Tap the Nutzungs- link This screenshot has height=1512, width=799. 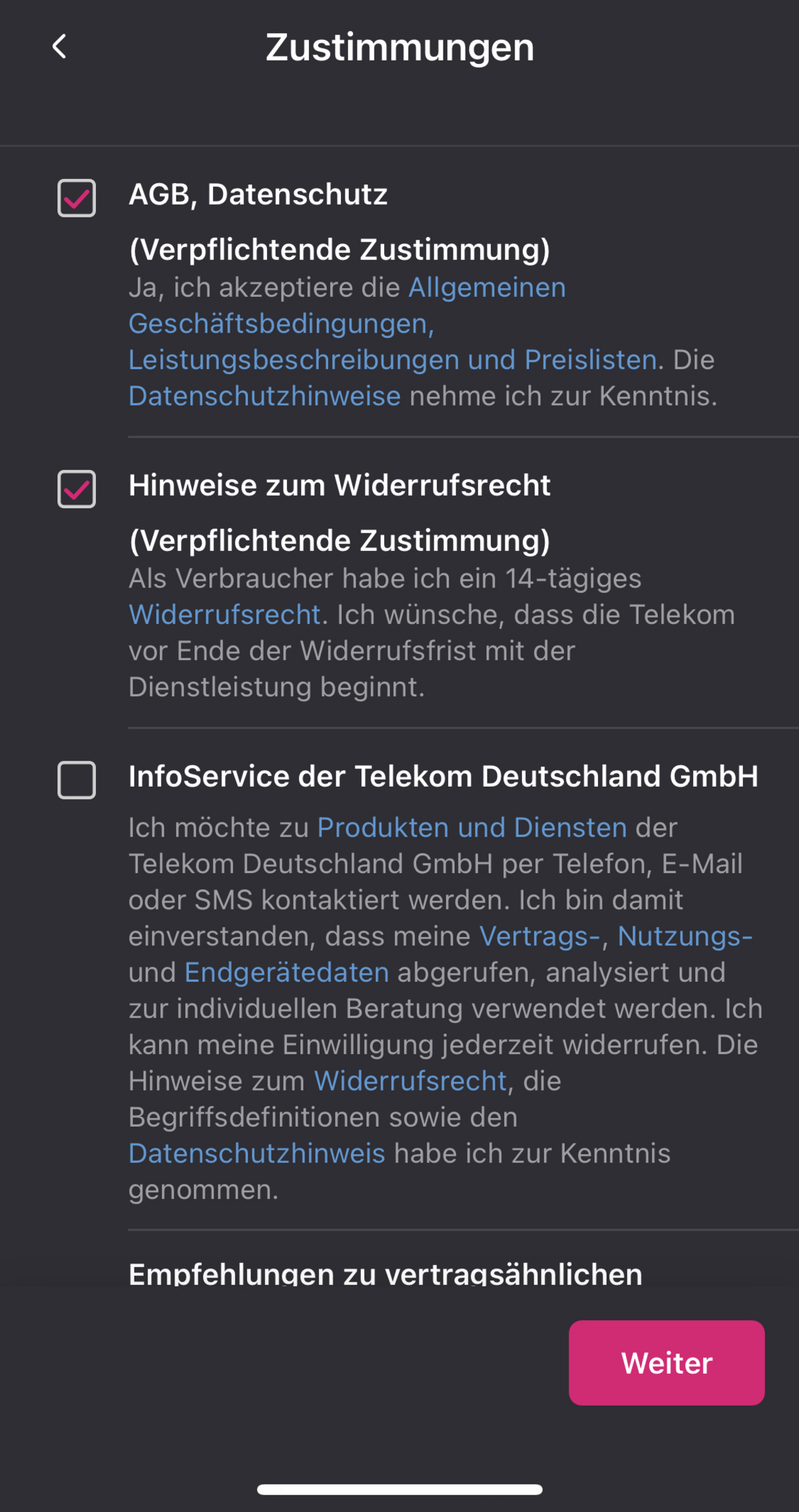coord(684,936)
